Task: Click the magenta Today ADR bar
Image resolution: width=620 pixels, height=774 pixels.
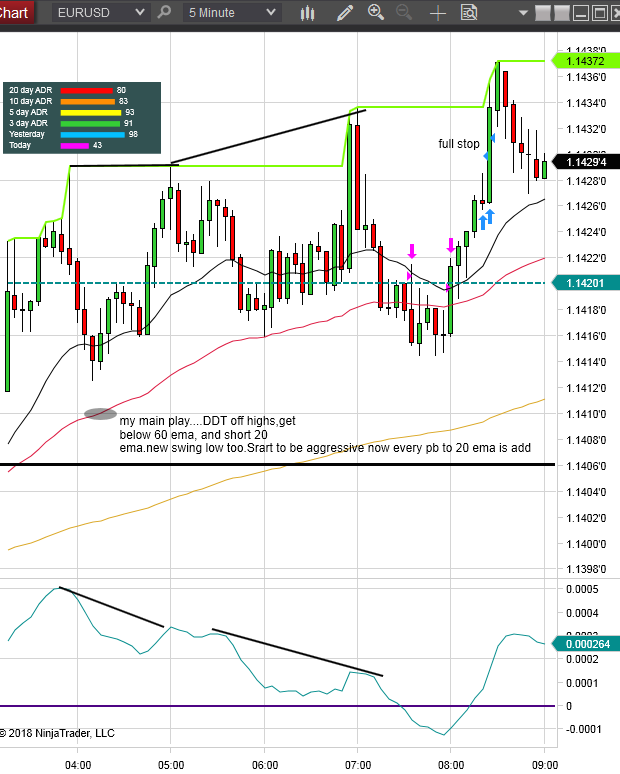Action: [75, 146]
